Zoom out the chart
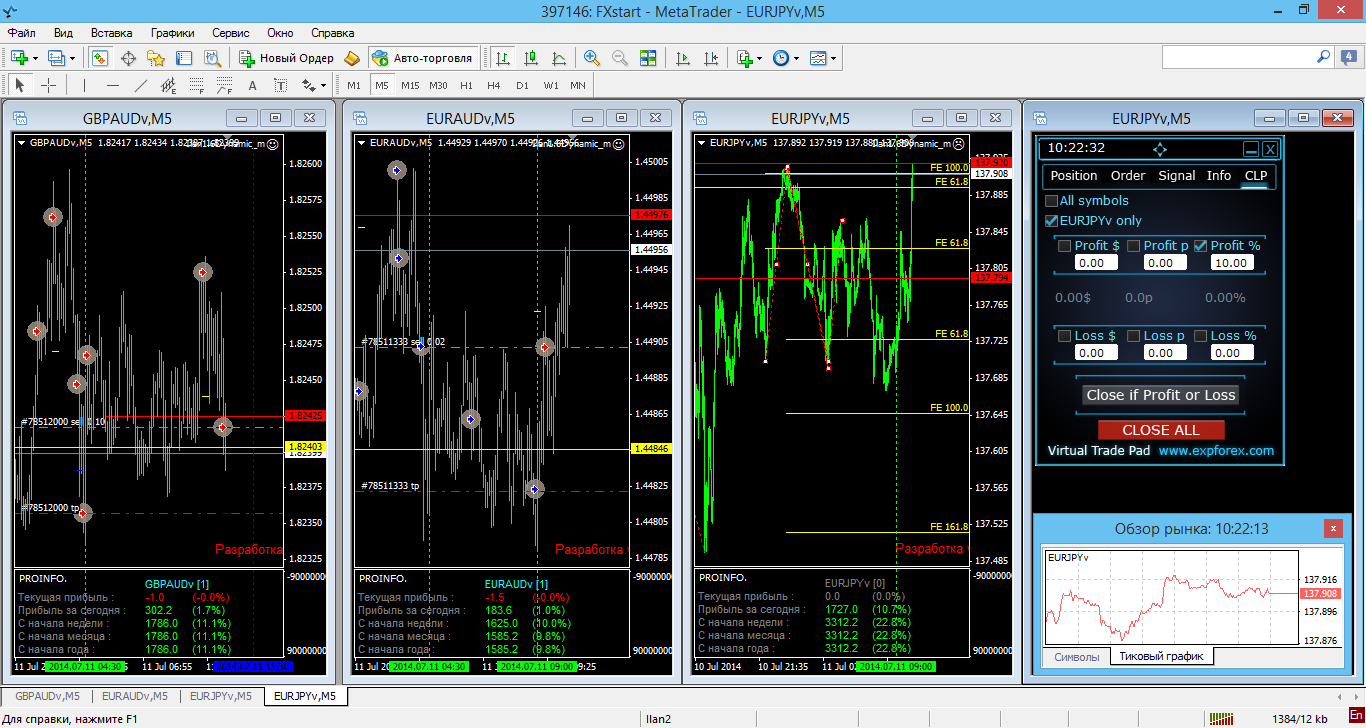 tap(620, 58)
